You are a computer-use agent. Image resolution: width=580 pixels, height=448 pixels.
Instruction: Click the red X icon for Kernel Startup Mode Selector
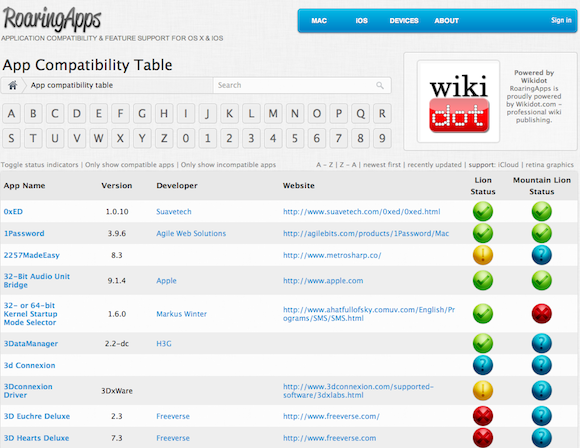pos(542,314)
